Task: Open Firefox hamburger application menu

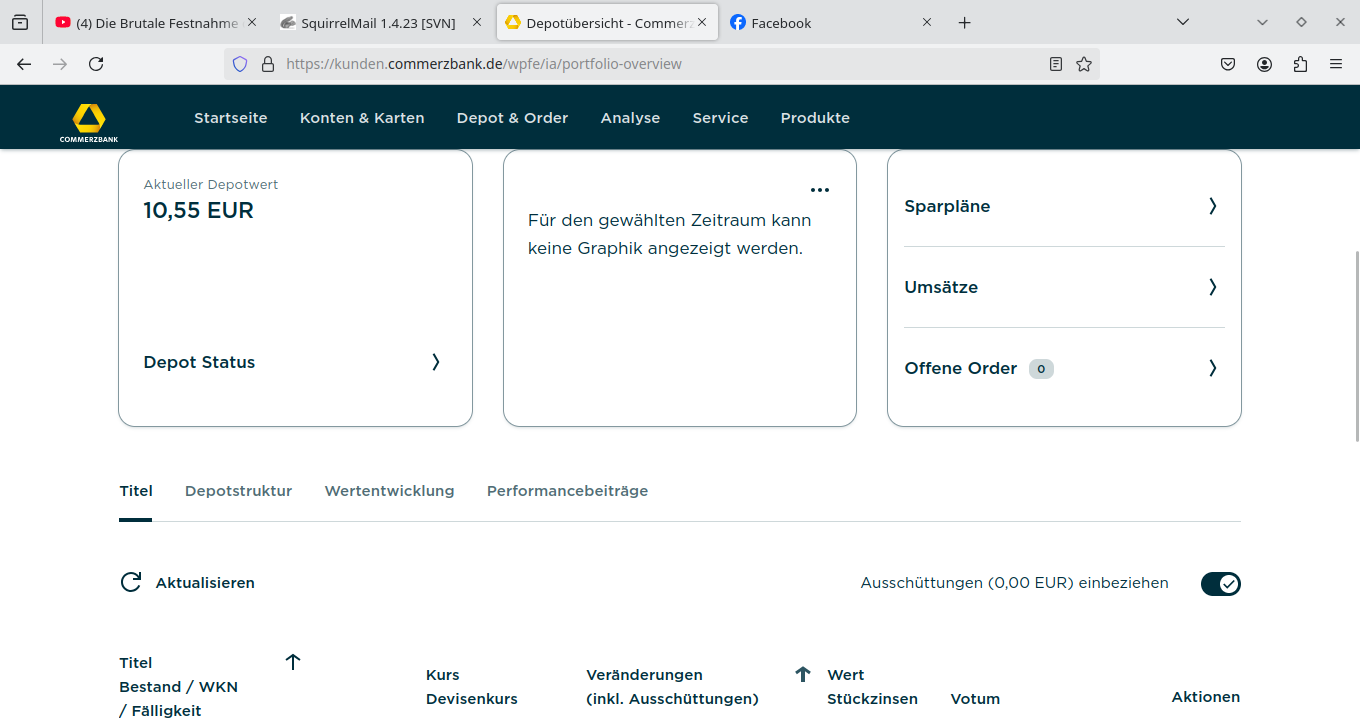Action: pyautogui.click(x=1336, y=64)
